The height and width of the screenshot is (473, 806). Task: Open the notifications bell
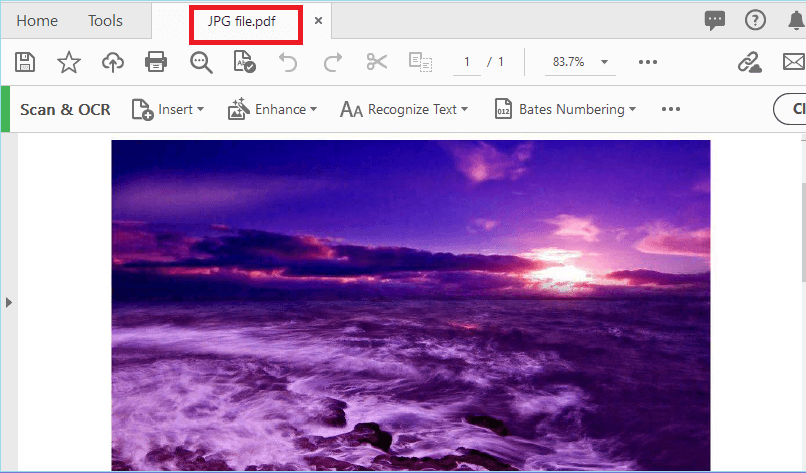[x=796, y=21]
